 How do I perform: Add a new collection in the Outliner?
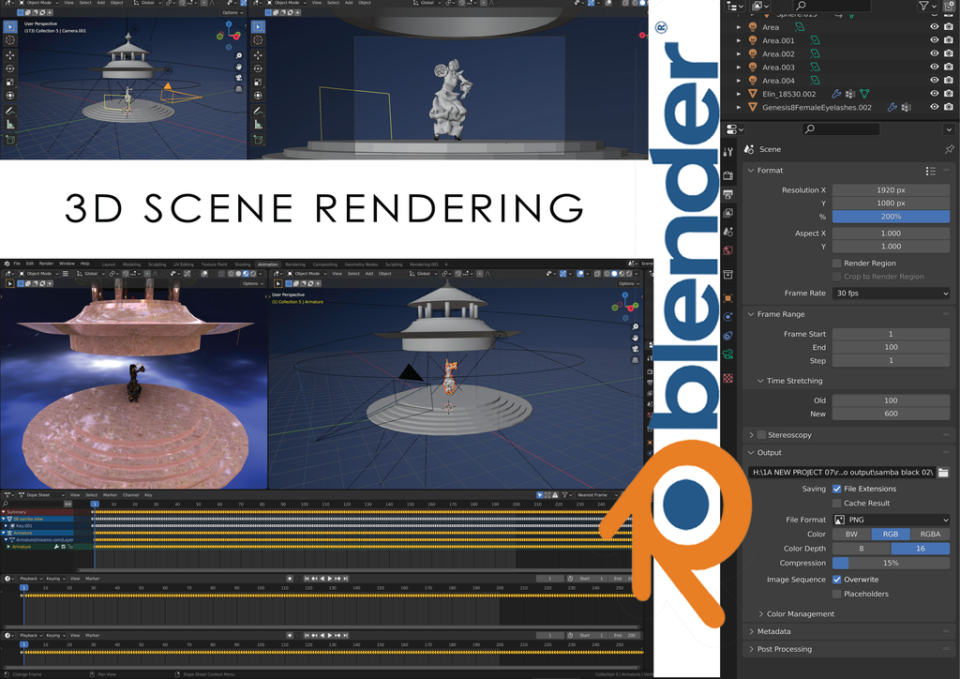[950, 6]
